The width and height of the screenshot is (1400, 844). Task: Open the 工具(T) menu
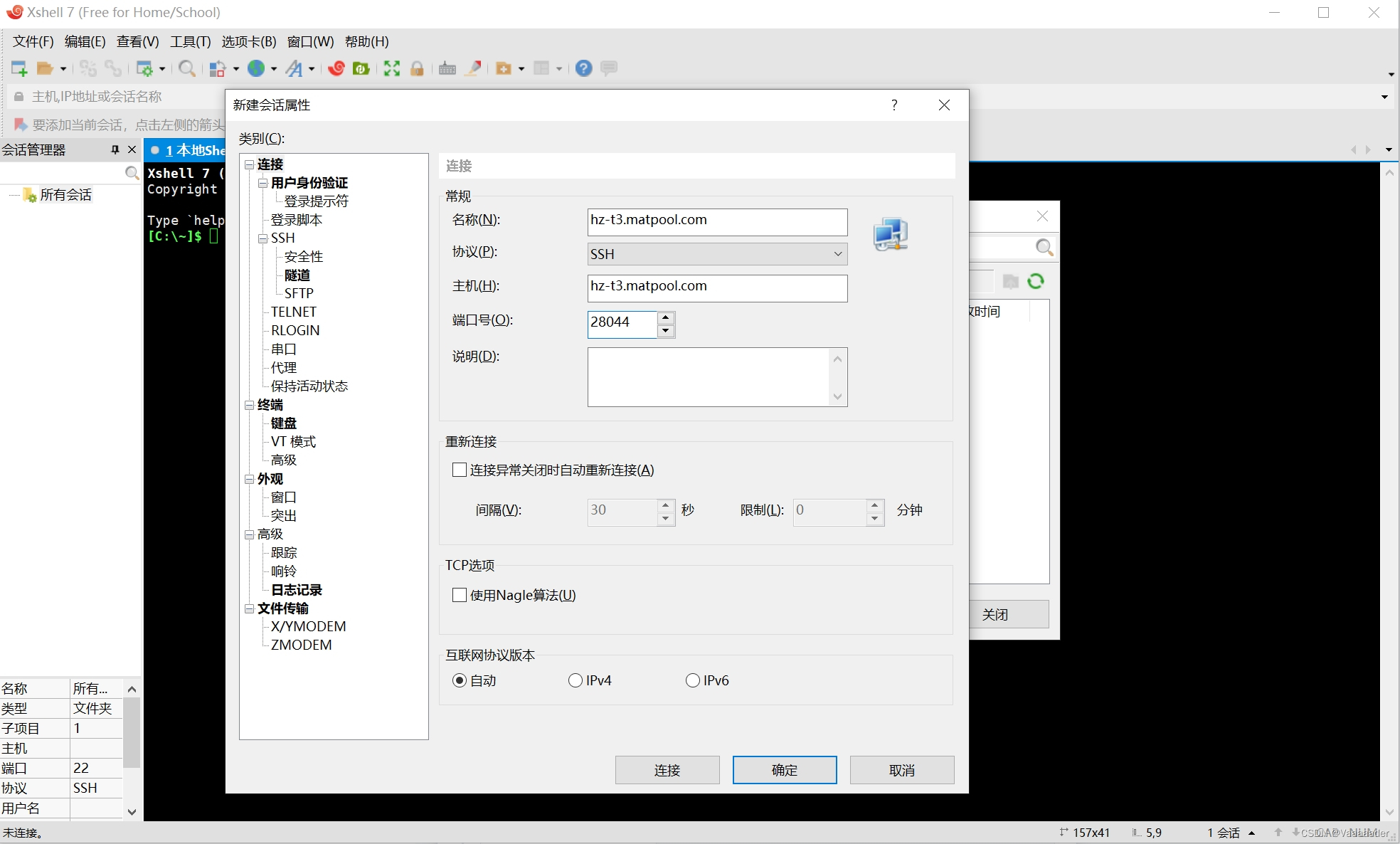(x=190, y=41)
